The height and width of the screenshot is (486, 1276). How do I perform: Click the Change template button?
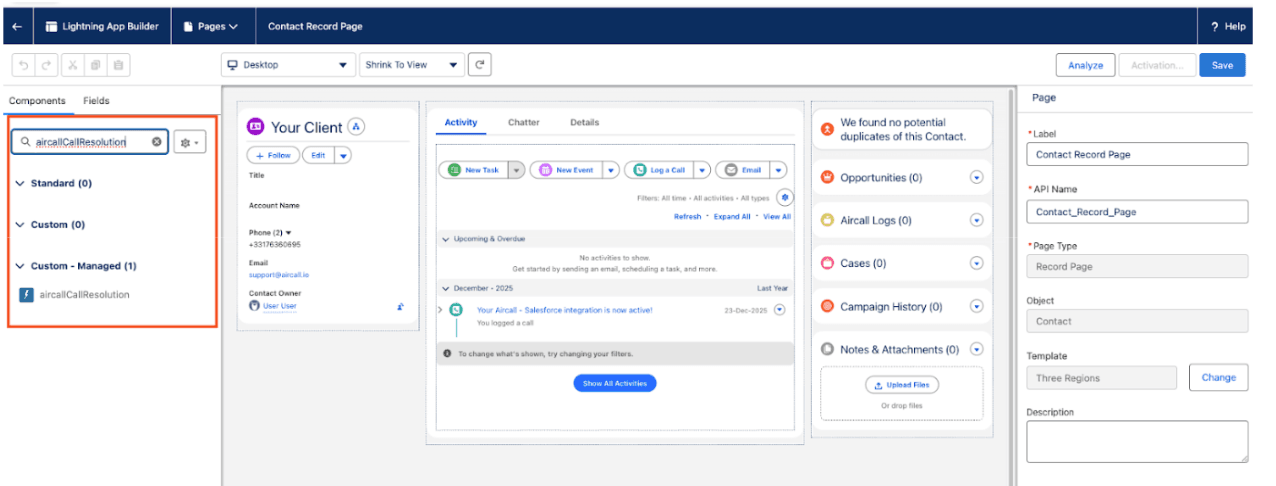(x=1218, y=377)
